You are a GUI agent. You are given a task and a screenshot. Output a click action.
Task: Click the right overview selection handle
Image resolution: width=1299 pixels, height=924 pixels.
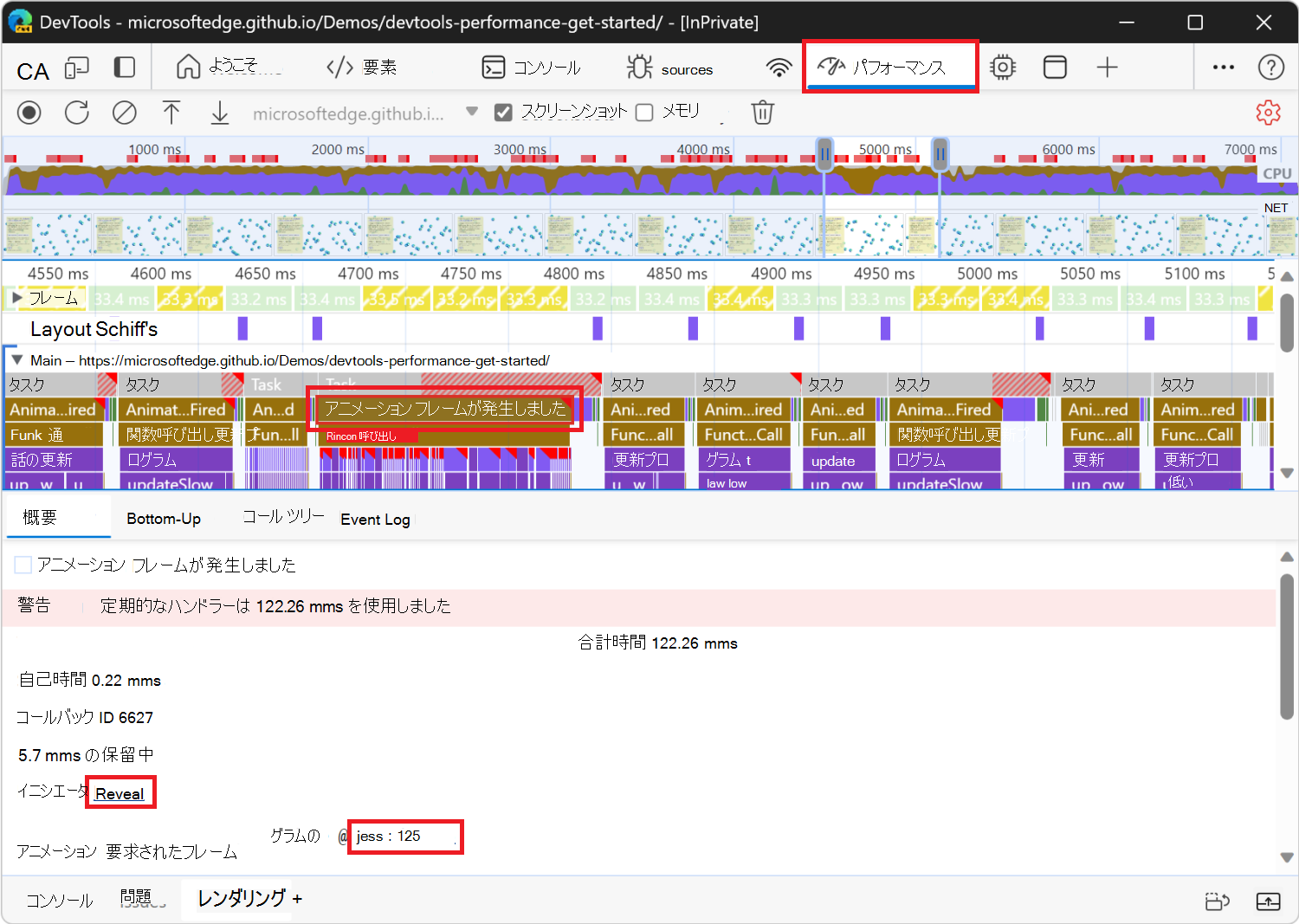pos(940,154)
